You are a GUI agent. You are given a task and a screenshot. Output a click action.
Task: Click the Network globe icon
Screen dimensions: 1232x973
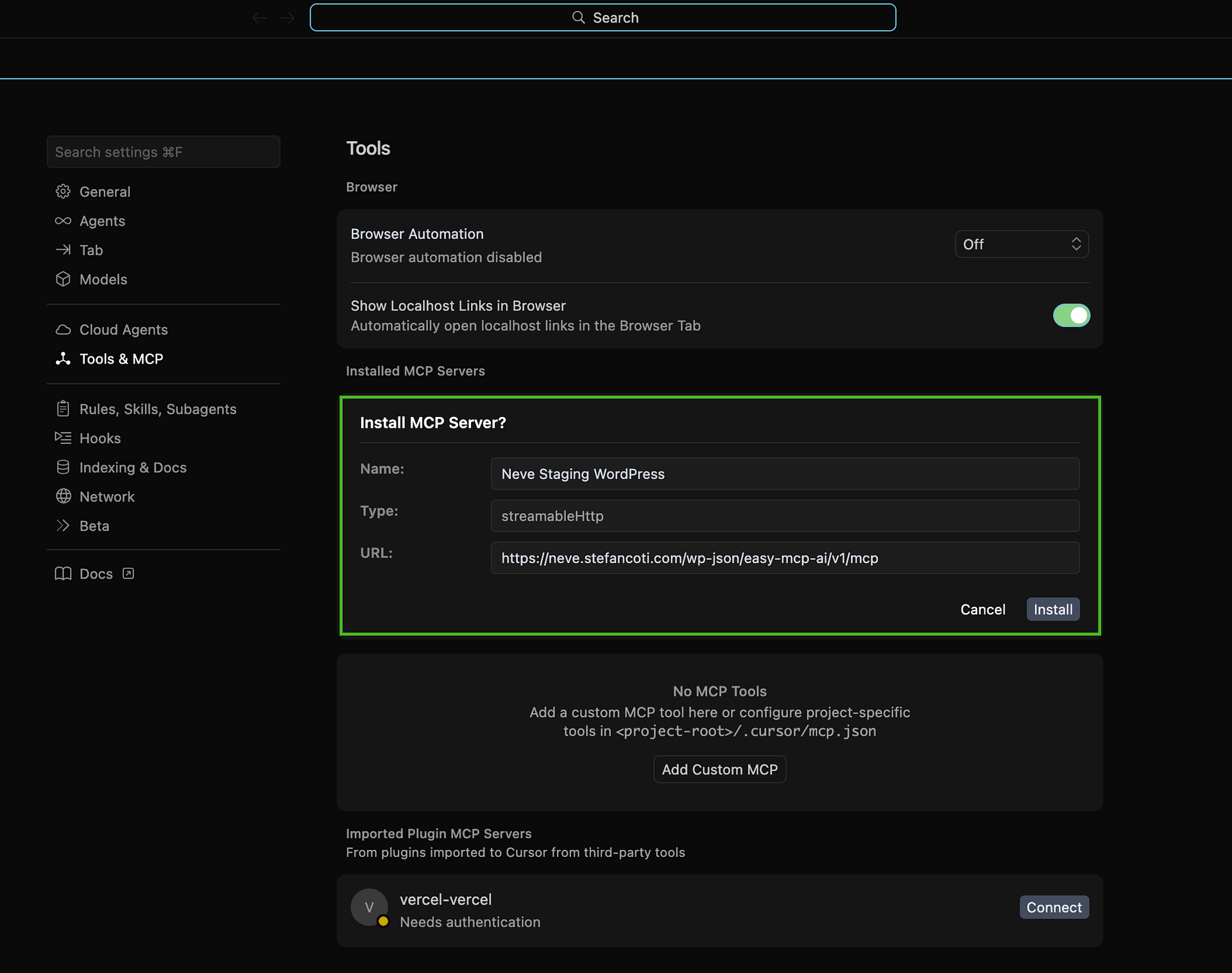63,496
